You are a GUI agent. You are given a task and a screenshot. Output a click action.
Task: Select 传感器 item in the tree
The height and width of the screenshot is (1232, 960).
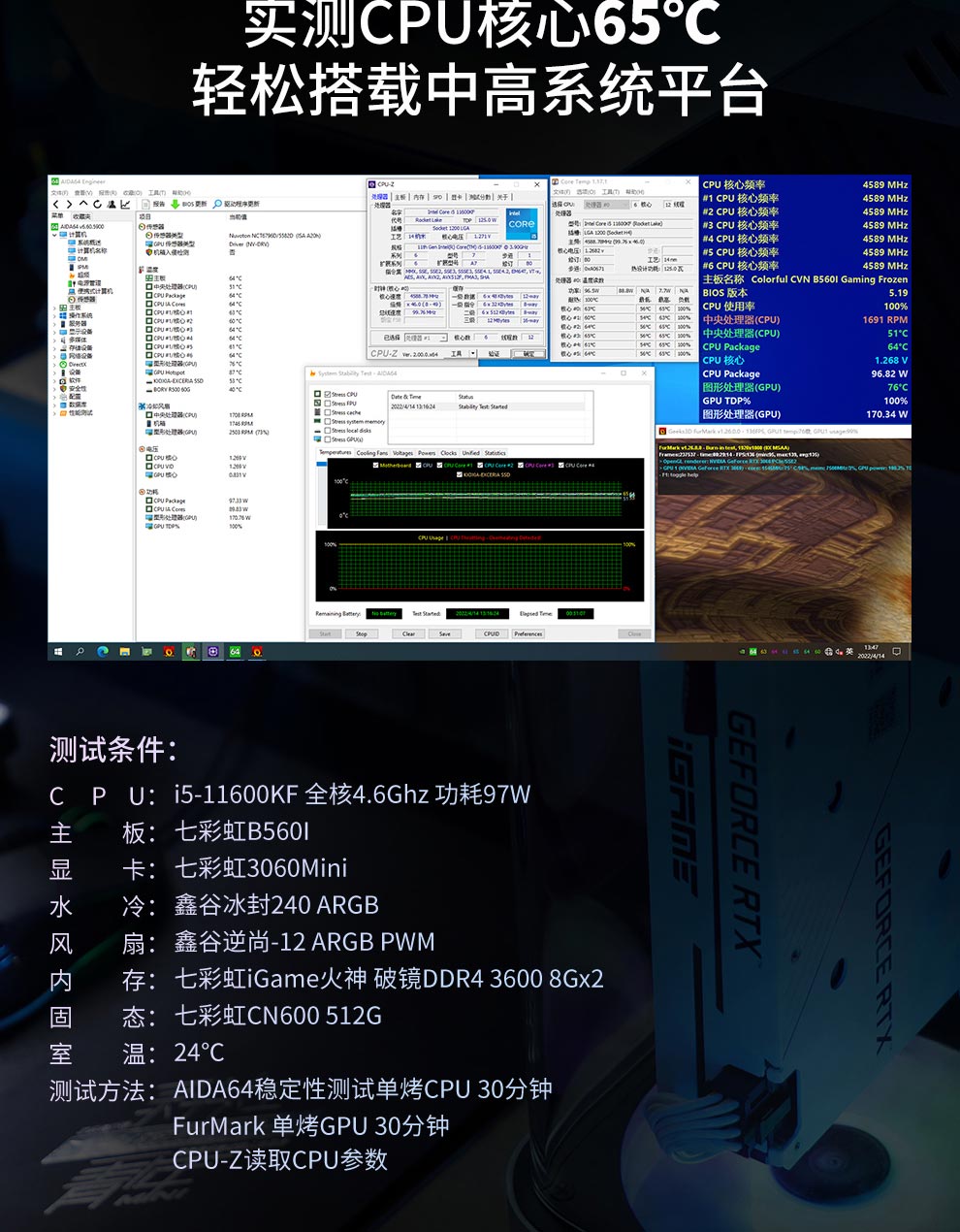(x=85, y=299)
